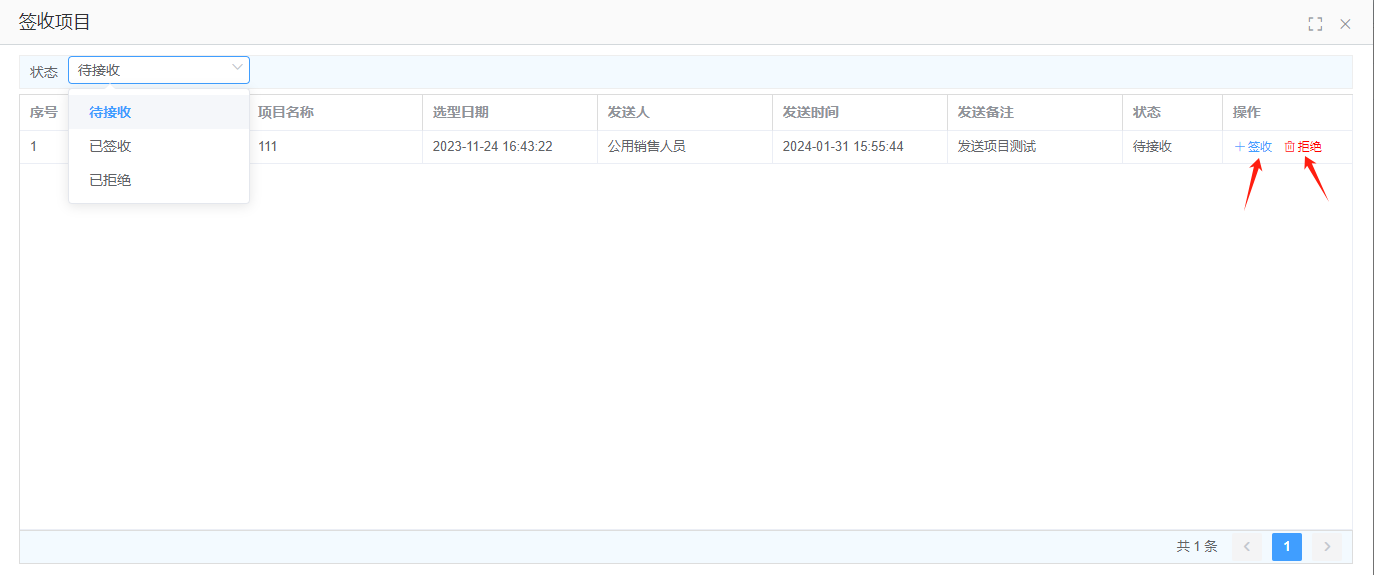The height and width of the screenshot is (575, 1374).
Task: Click the 项目名称 column header
Action: pyautogui.click(x=286, y=112)
